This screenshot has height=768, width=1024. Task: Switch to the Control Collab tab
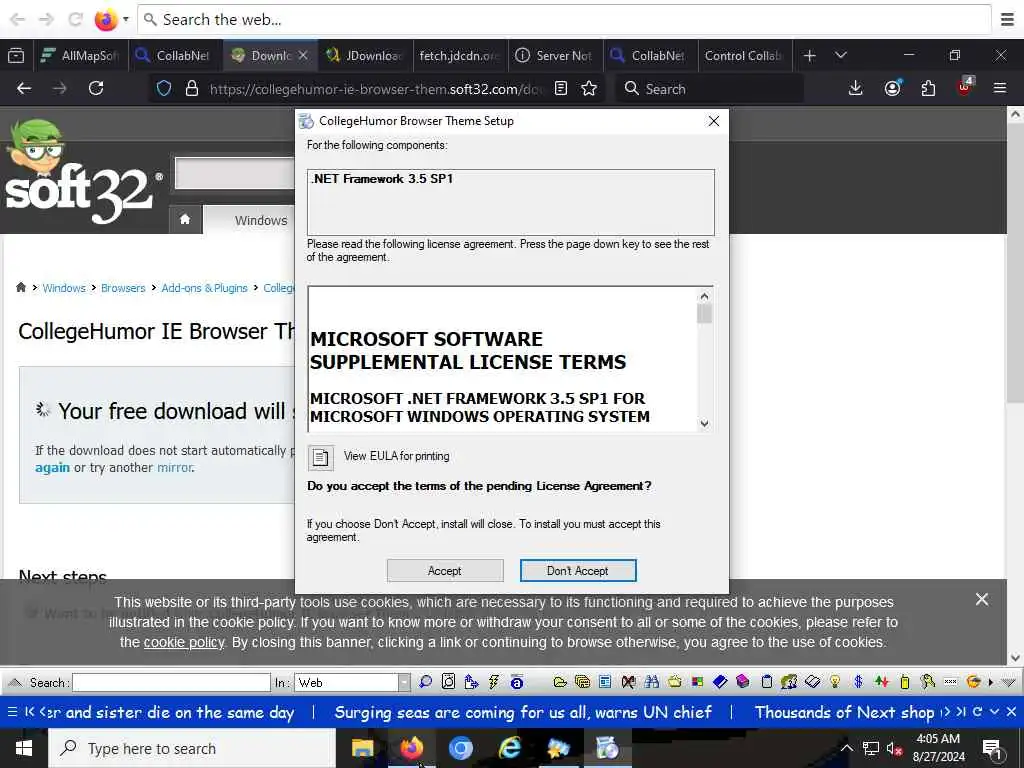pyautogui.click(x=744, y=56)
